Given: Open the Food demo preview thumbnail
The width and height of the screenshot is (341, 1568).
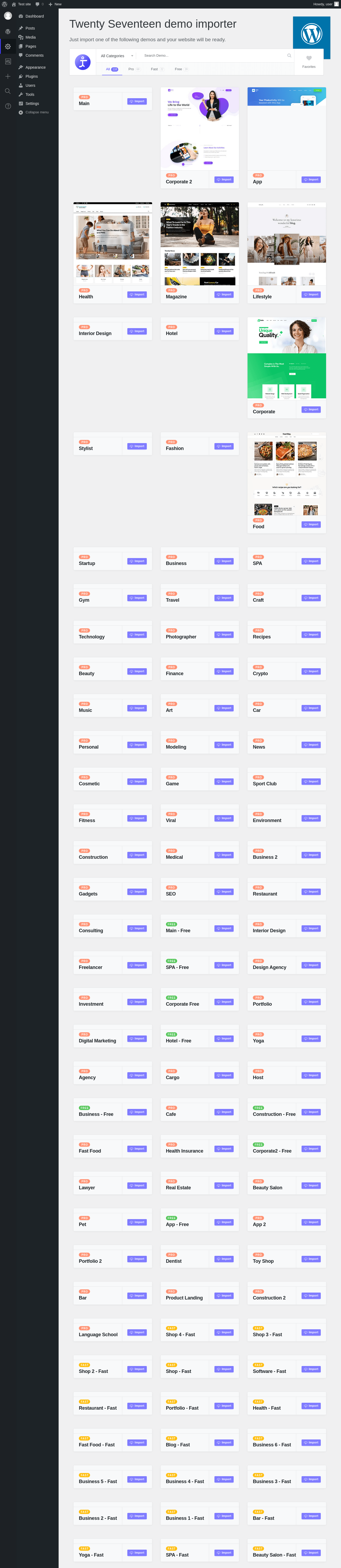Looking at the screenshot, I should pyautogui.click(x=287, y=473).
